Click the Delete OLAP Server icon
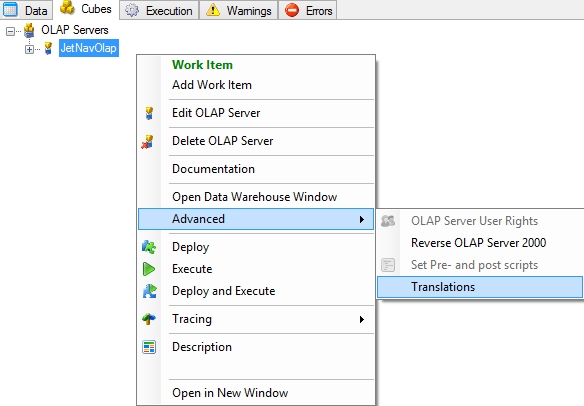Viewport: 584px width, 406px height. tap(147, 142)
